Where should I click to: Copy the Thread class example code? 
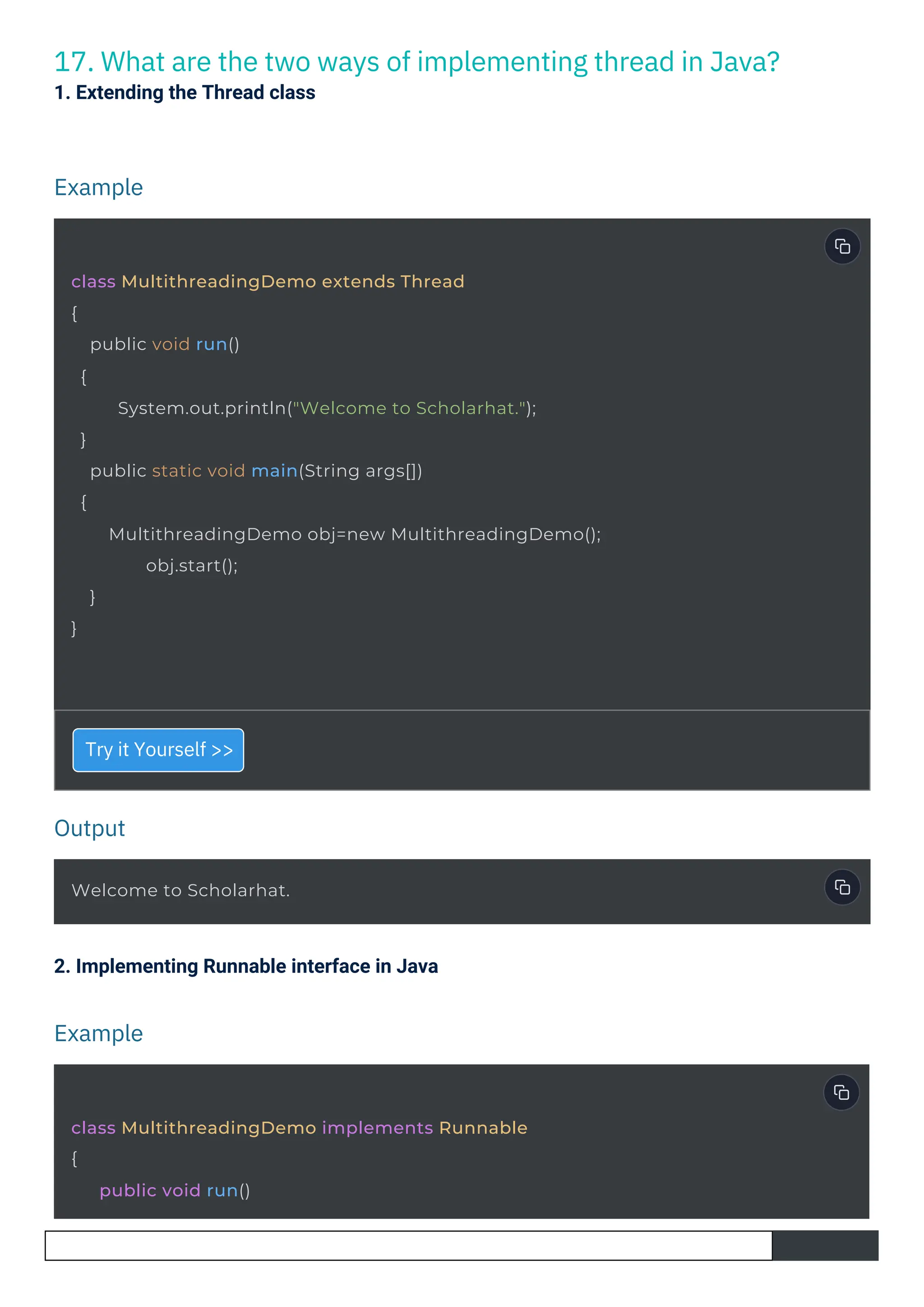(842, 246)
